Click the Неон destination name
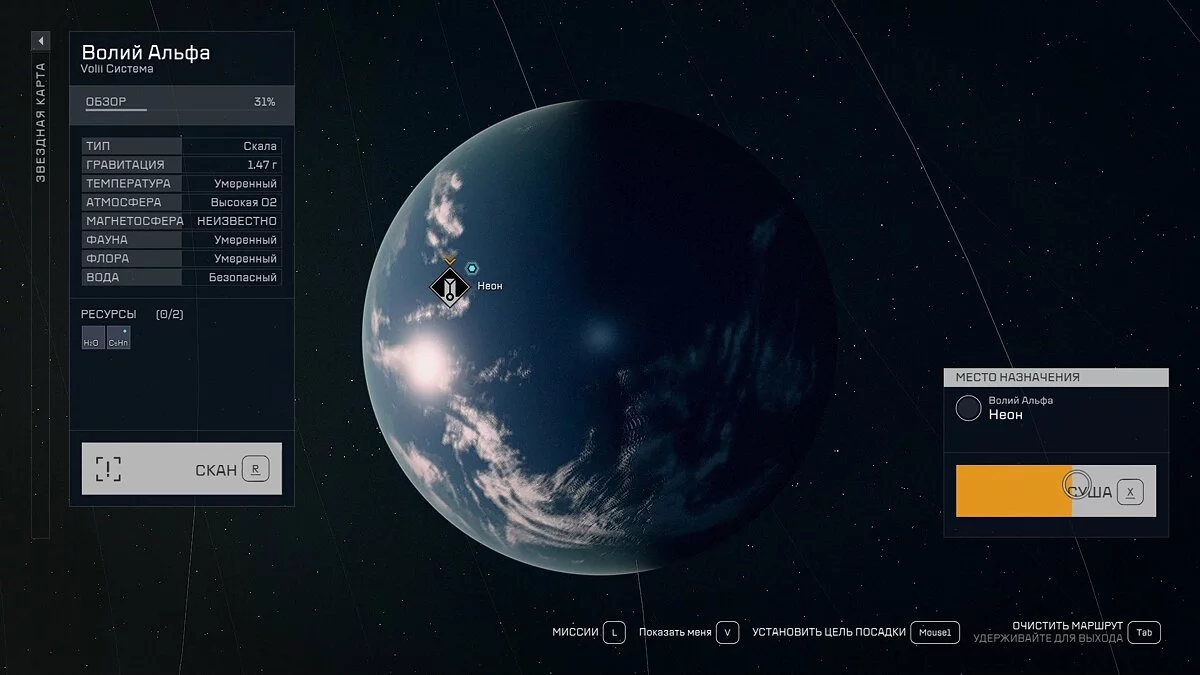The height and width of the screenshot is (675, 1200). [x=1006, y=415]
